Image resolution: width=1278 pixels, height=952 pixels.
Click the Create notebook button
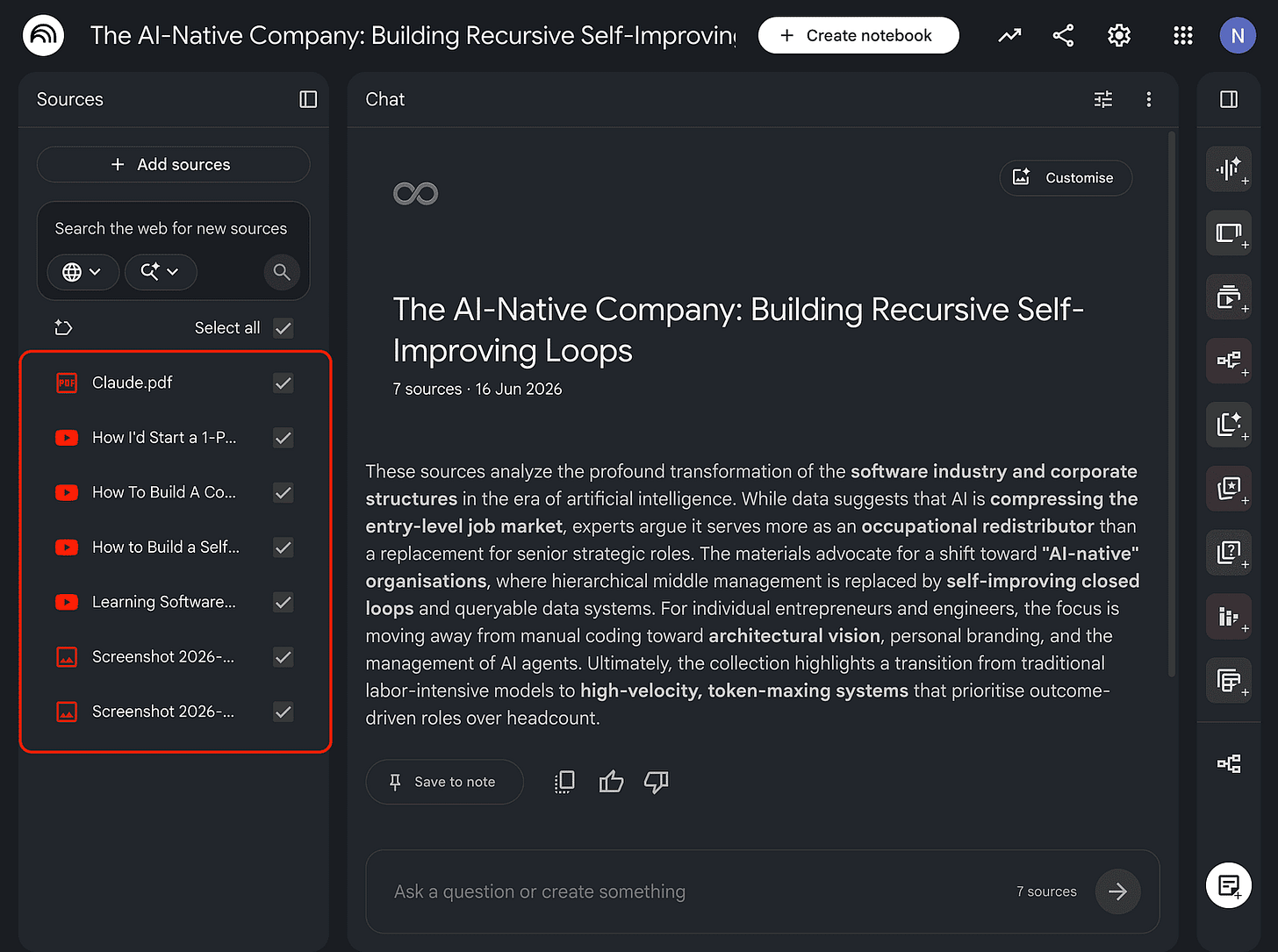coord(858,35)
